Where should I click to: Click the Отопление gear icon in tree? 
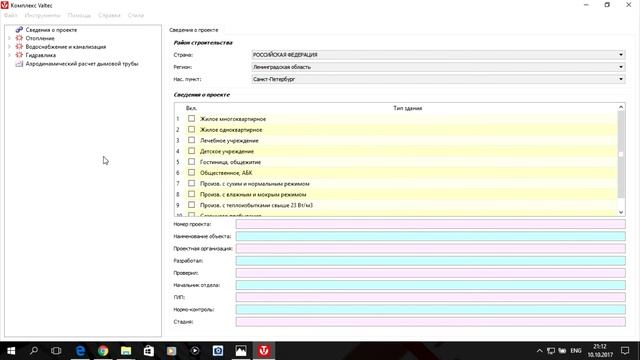coord(19,38)
